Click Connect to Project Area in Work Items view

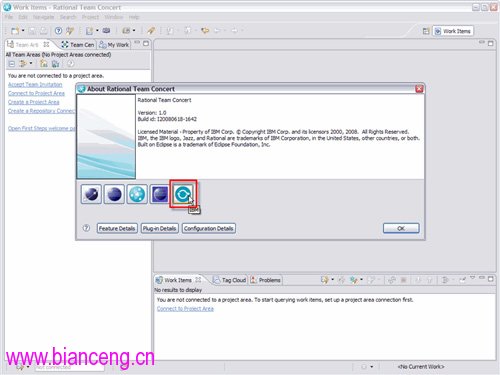[185, 309]
